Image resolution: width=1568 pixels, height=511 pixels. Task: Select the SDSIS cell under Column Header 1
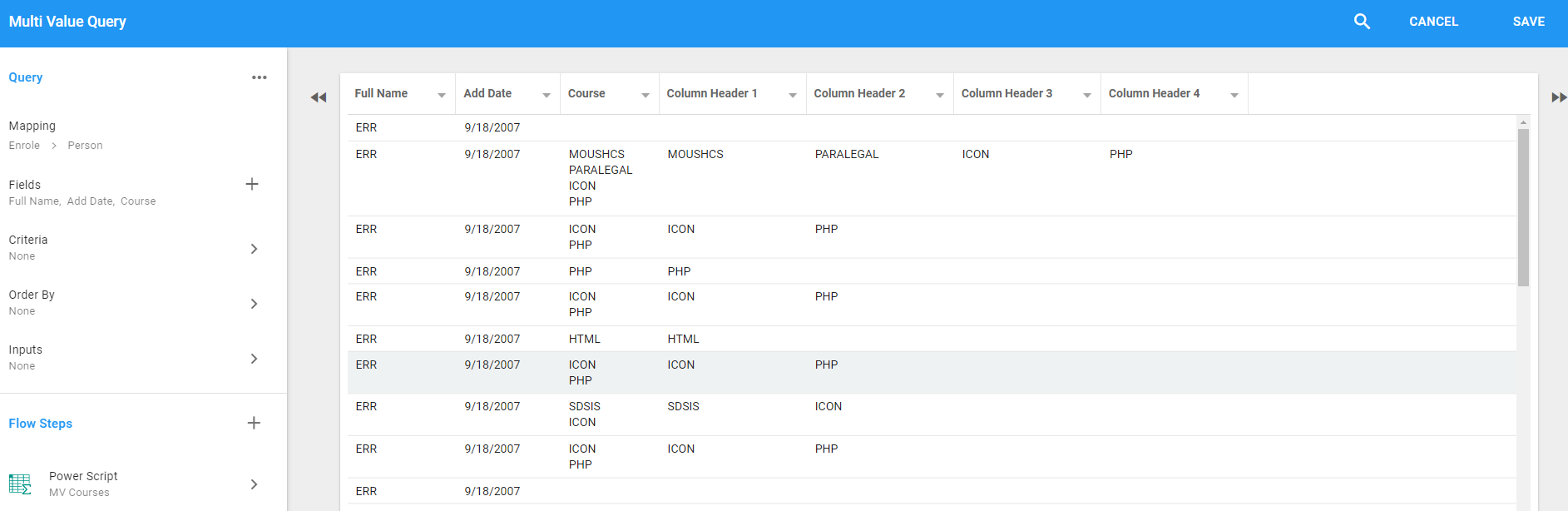(x=684, y=406)
